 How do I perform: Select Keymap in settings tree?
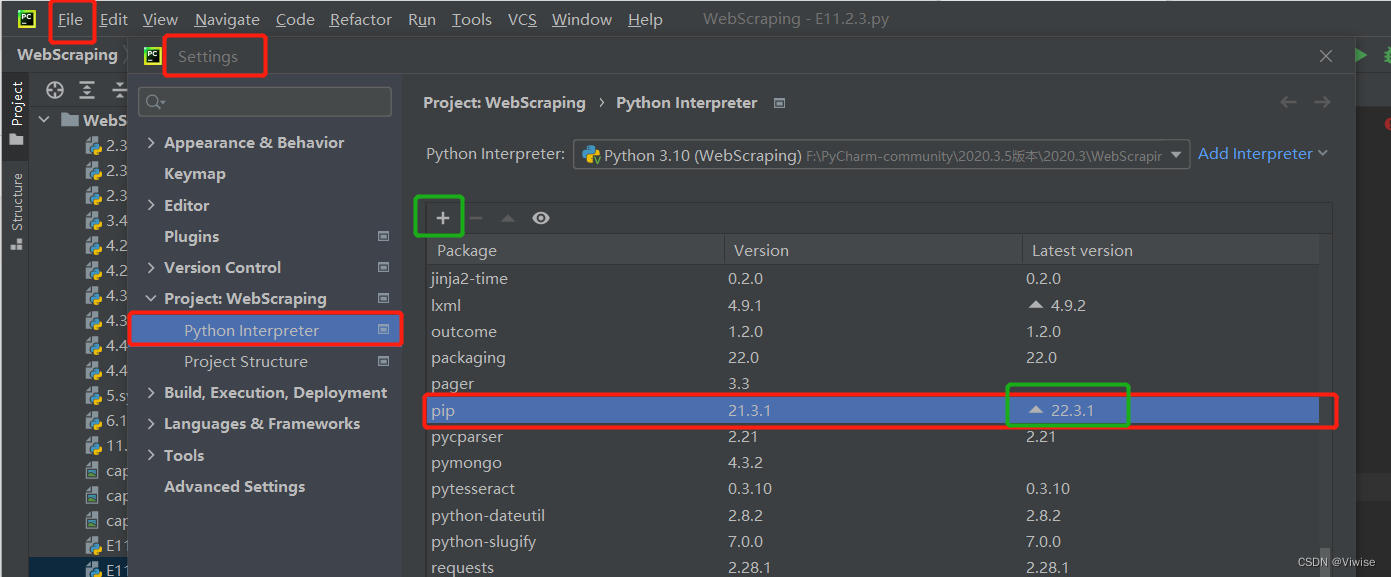[195, 173]
